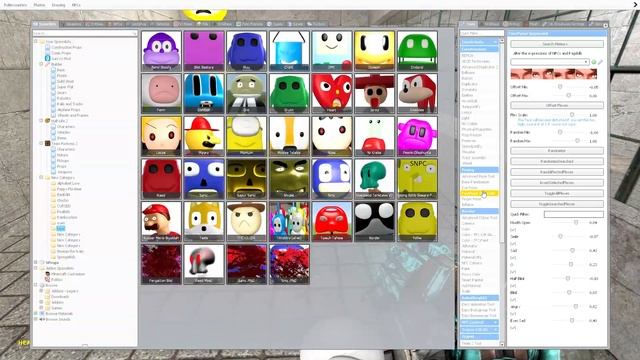This screenshot has height=360, width=640.
Task: Spawn the cyan face with tall black eyes
Action: point(204,93)
